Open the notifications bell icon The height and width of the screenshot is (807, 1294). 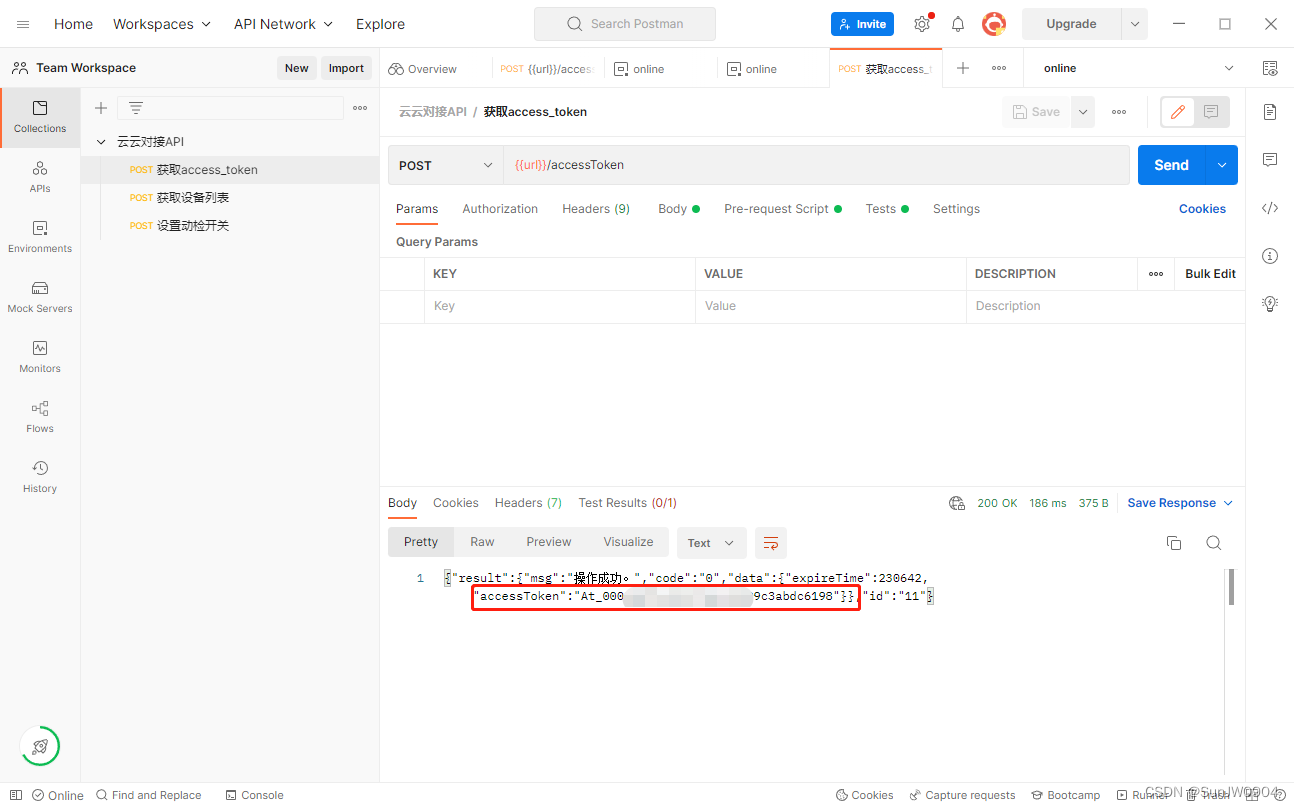[958, 24]
